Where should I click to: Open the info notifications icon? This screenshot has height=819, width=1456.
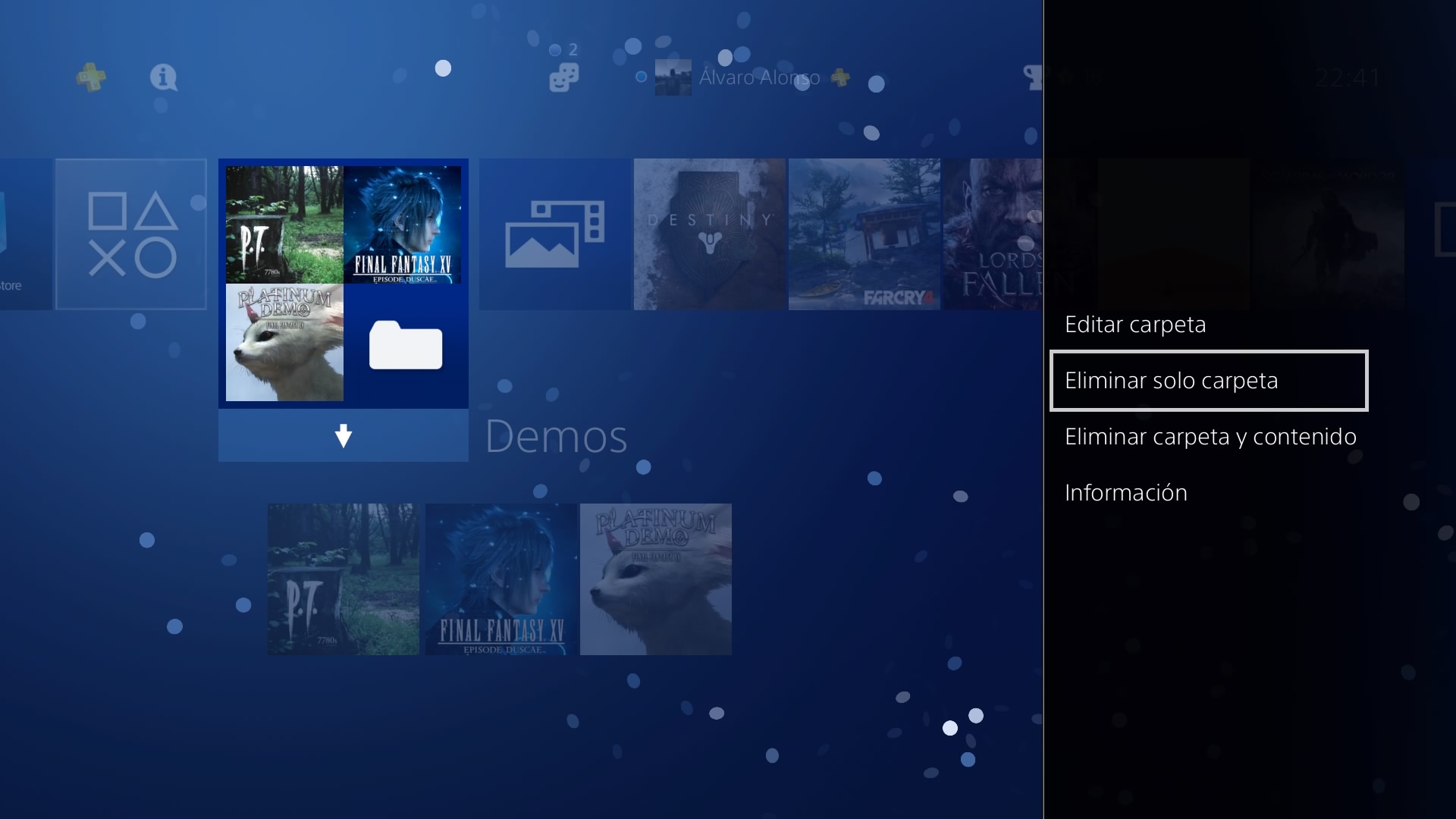[163, 77]
